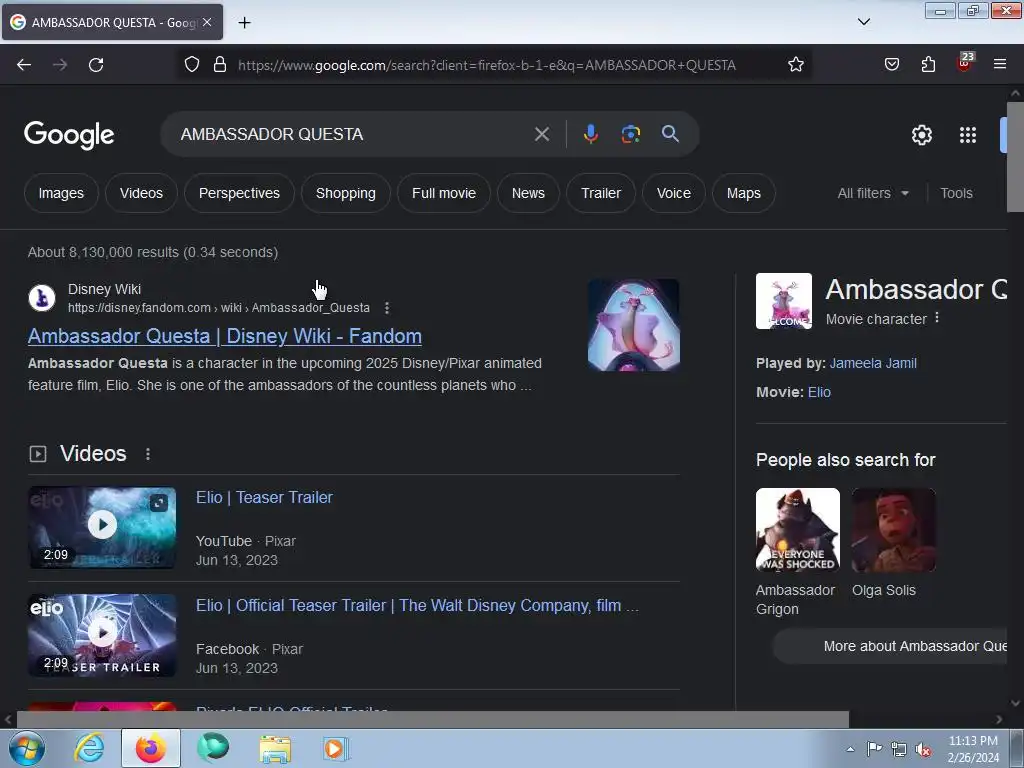The width and height of the screenshot is (1024, 768).
Task: Open the Jameela Jamil link
Action: pos(872,363)
